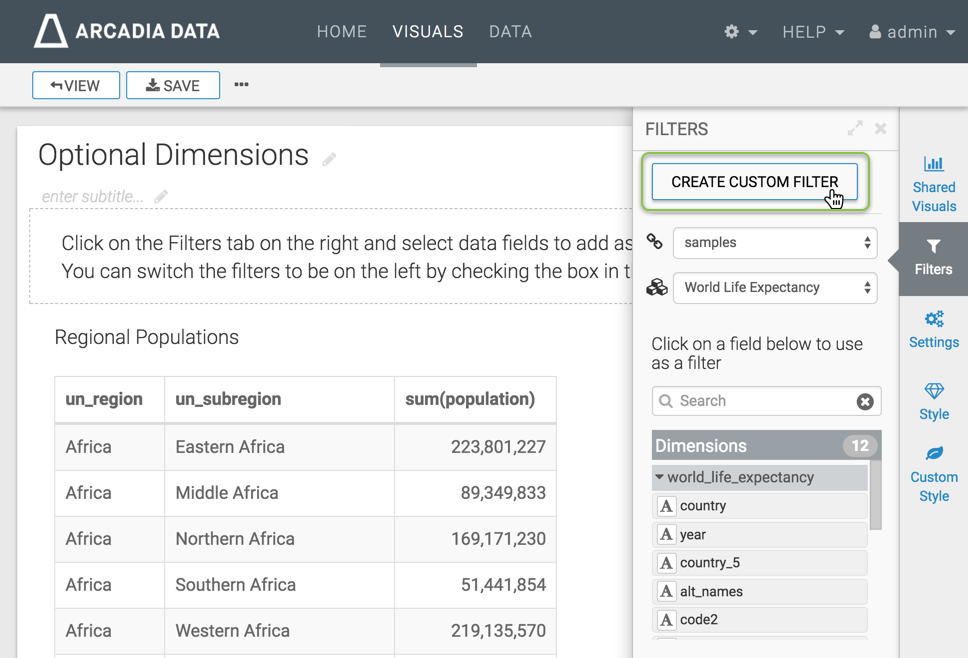
Task: Open the World Life Expectancy dataset dropdown
Action: click(775, 288)
